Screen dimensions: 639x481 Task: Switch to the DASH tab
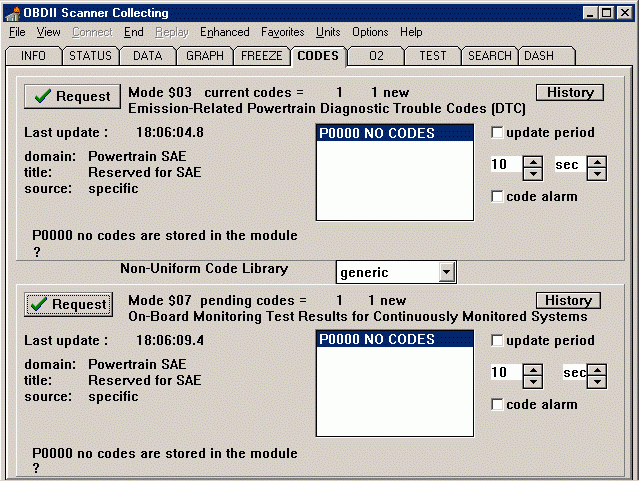547,56
